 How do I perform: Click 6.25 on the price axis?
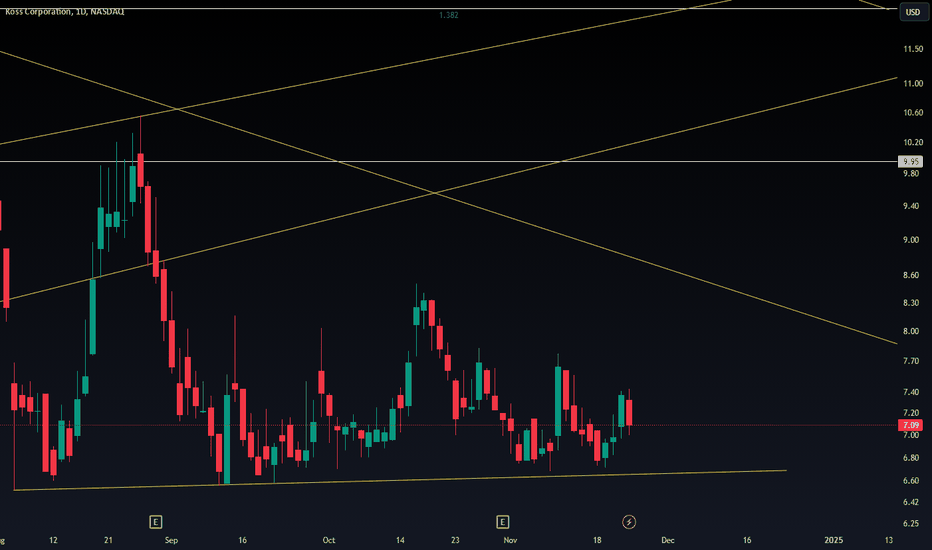pos(911,523)
